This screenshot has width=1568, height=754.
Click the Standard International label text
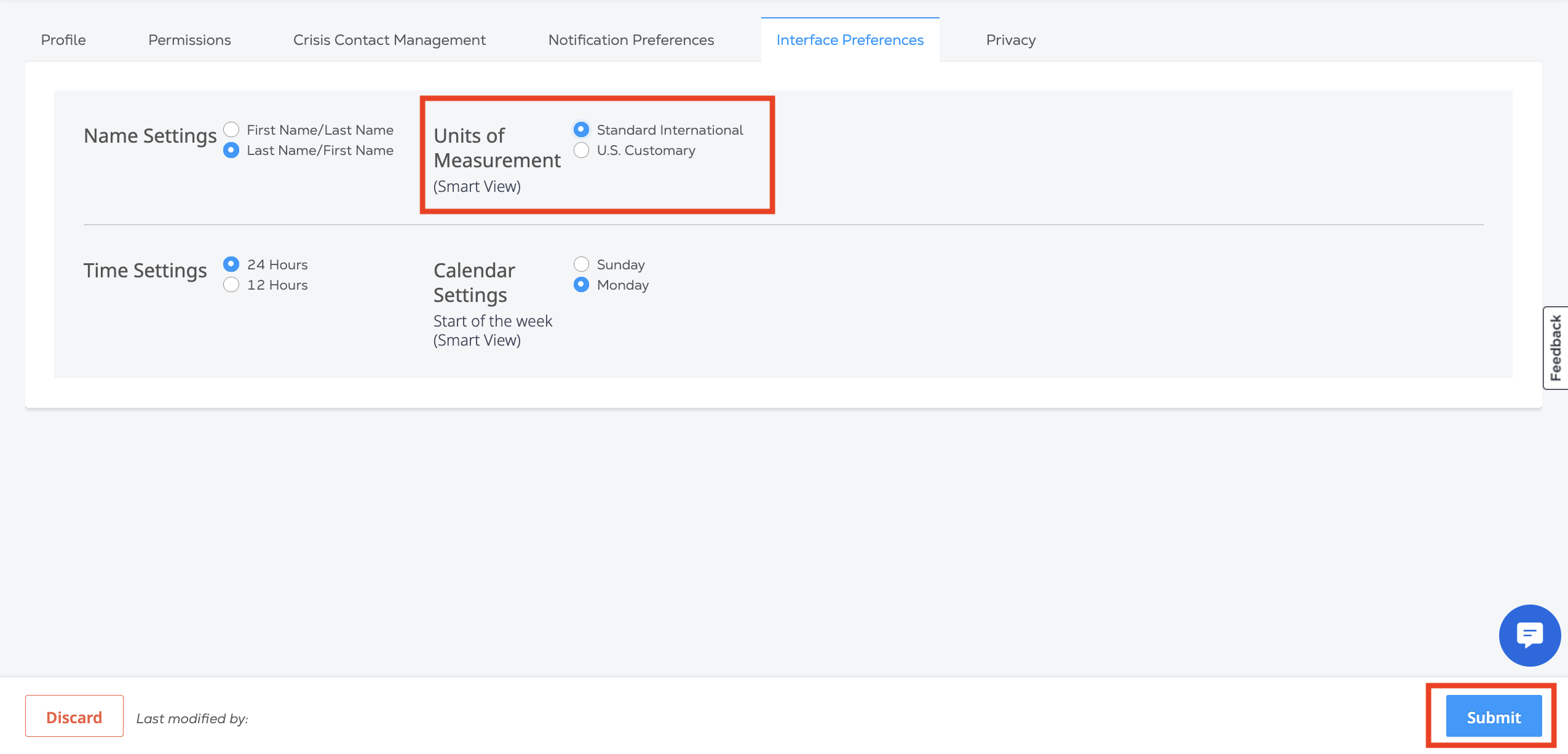670,130
